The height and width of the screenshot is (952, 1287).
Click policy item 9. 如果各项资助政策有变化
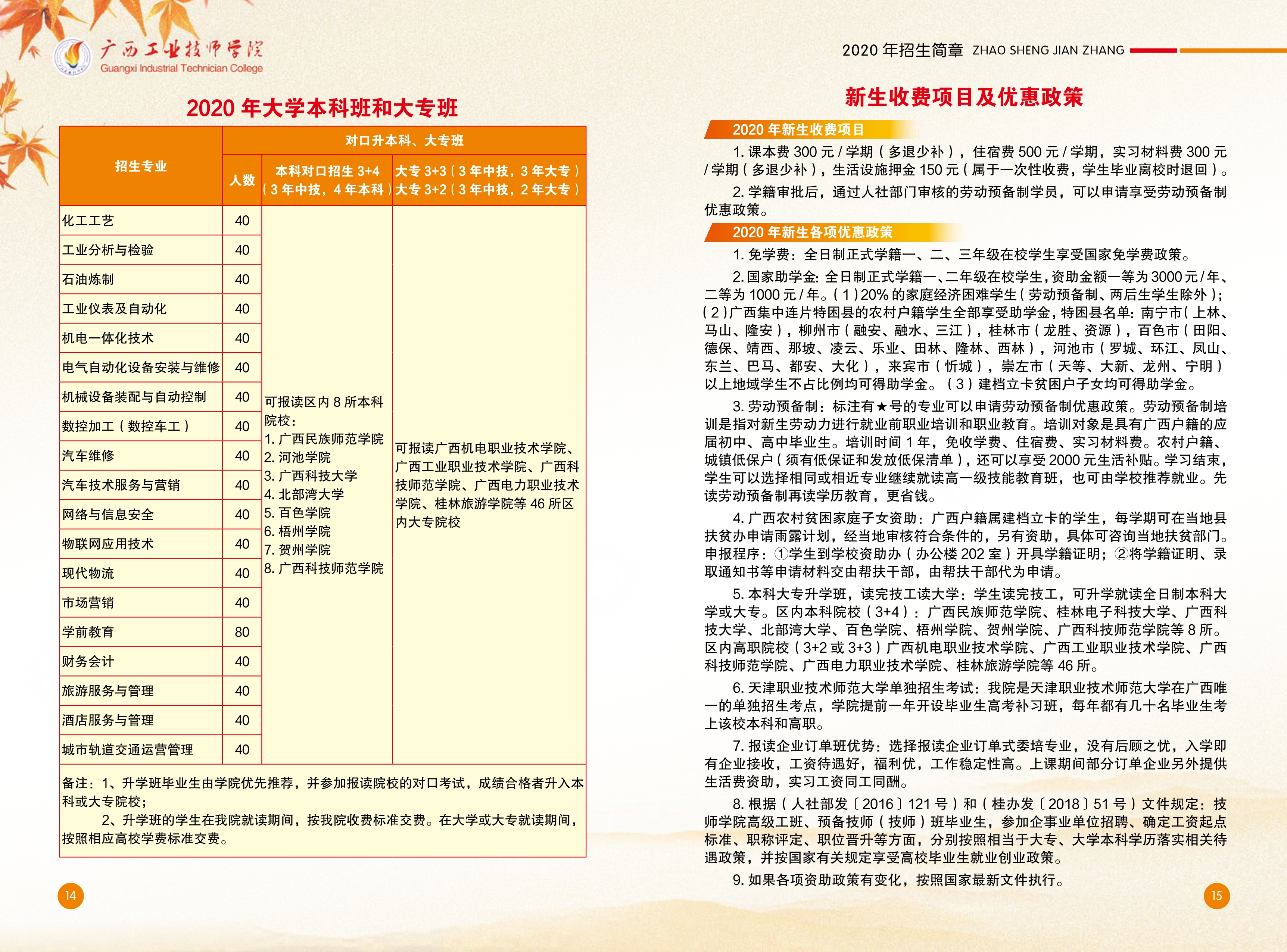coord(899,880)
